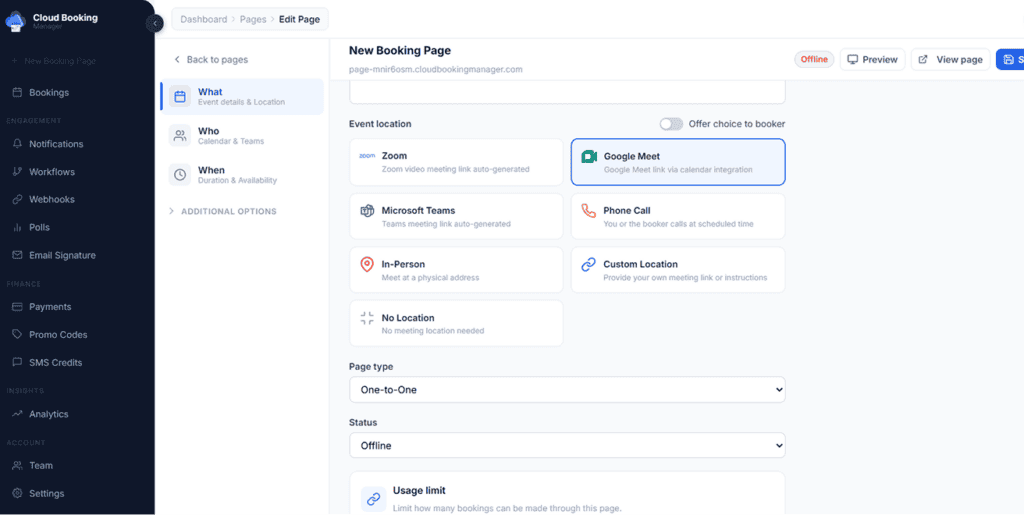Click the Pages breadcrumb link

[251, 19]
